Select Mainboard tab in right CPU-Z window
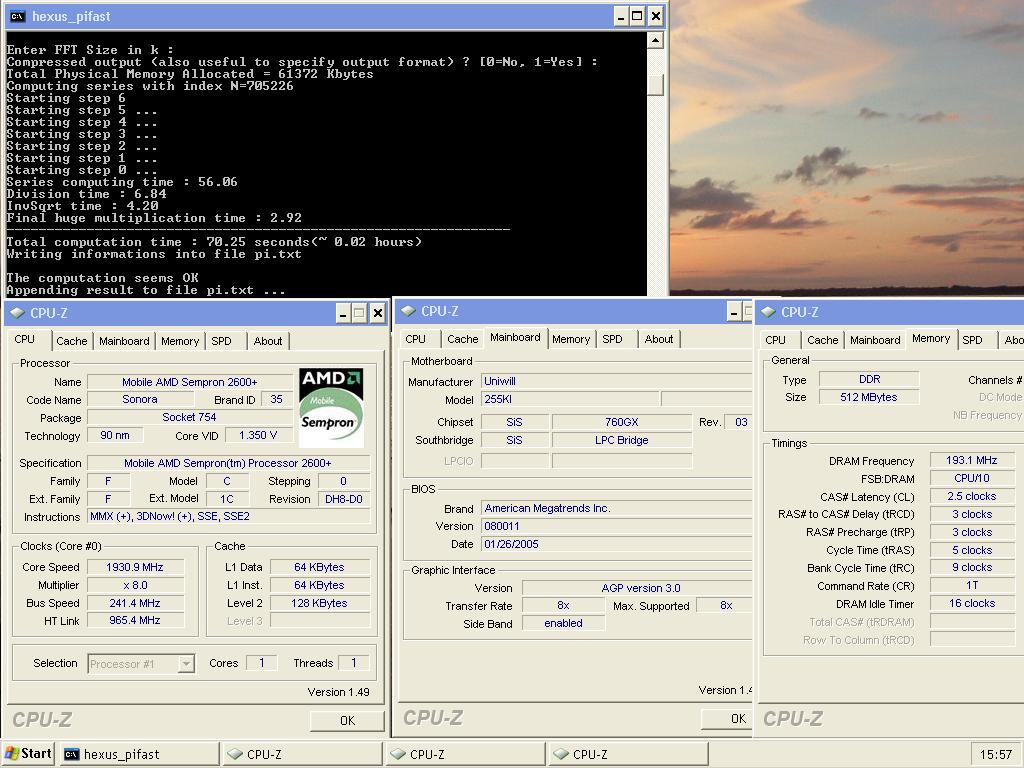 pyautogui.click(x=875, y=340)
